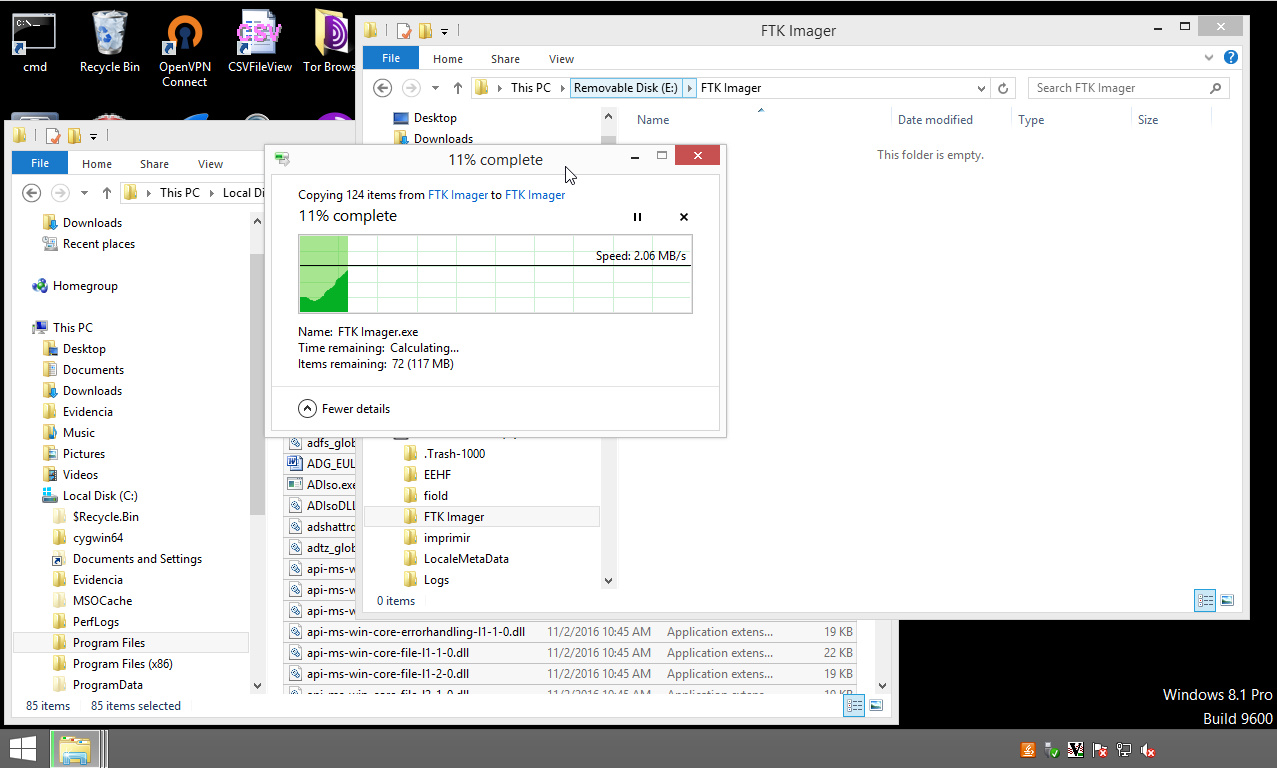
Task: Click Refresh button beside address bar
Action: [1004, 88]
